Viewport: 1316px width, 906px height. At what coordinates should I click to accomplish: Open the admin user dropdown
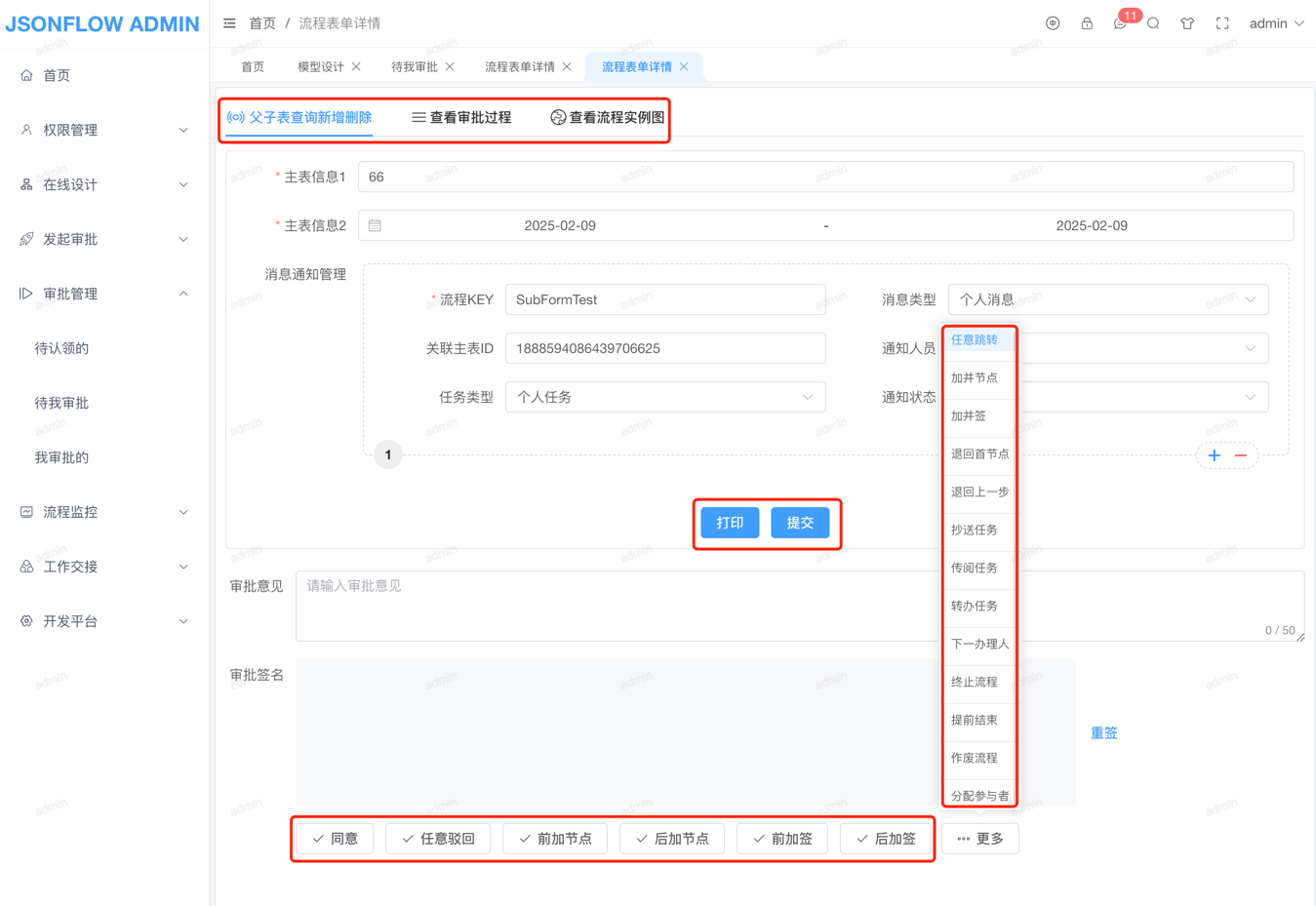pos(1276,23)
